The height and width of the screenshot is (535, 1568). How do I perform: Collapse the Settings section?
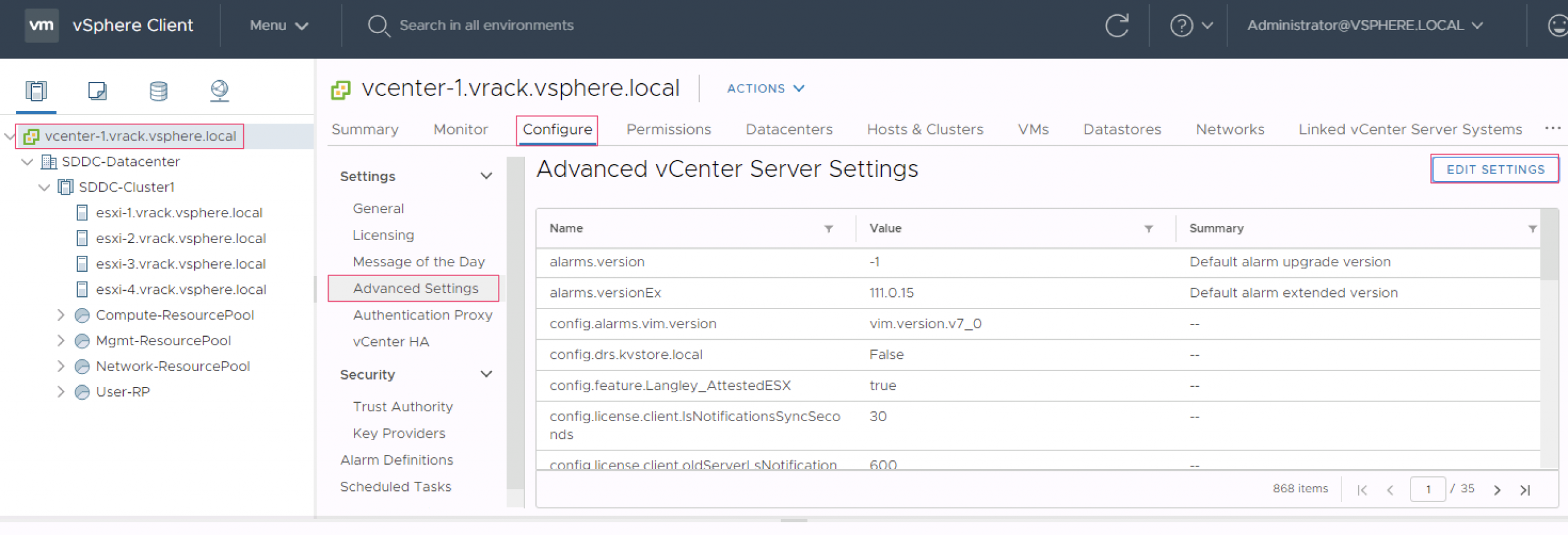coord(486,176)
